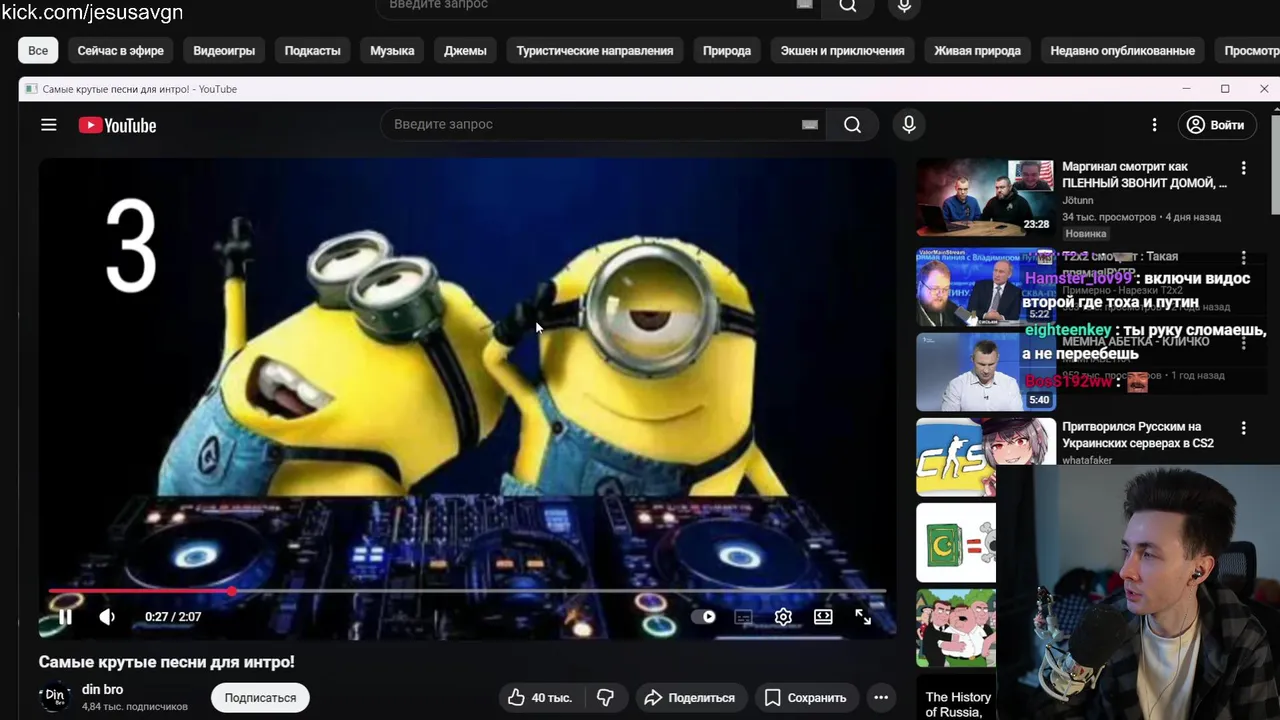Click the background window search magnifier icon
This screenshot has width=1280, height=720.
point(848,5)
